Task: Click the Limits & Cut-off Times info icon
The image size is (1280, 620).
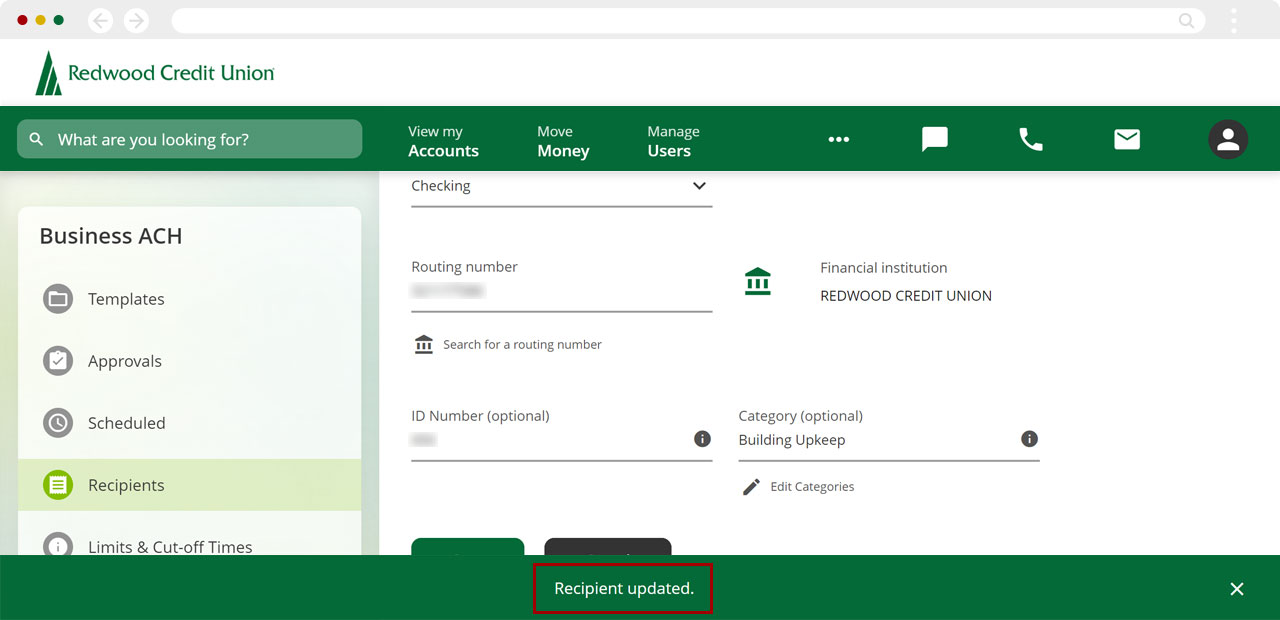Action: point(58,545)
